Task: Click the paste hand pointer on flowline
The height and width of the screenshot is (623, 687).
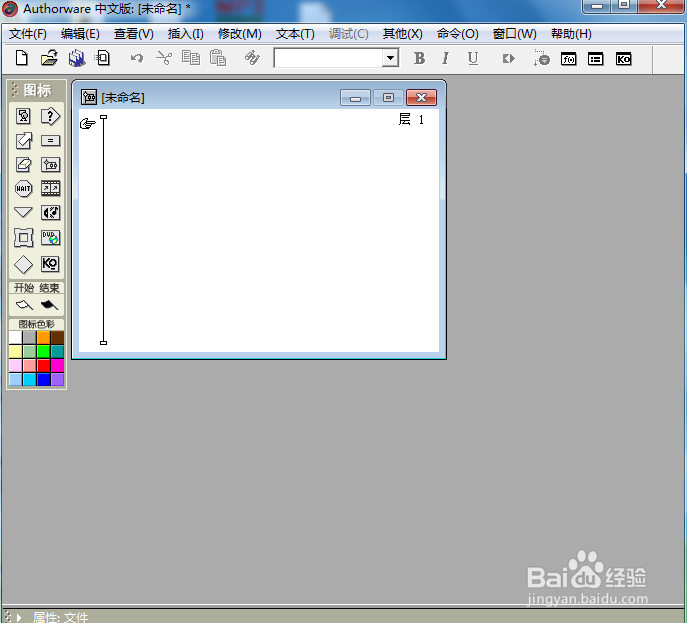Action: [x=88, y=124]
